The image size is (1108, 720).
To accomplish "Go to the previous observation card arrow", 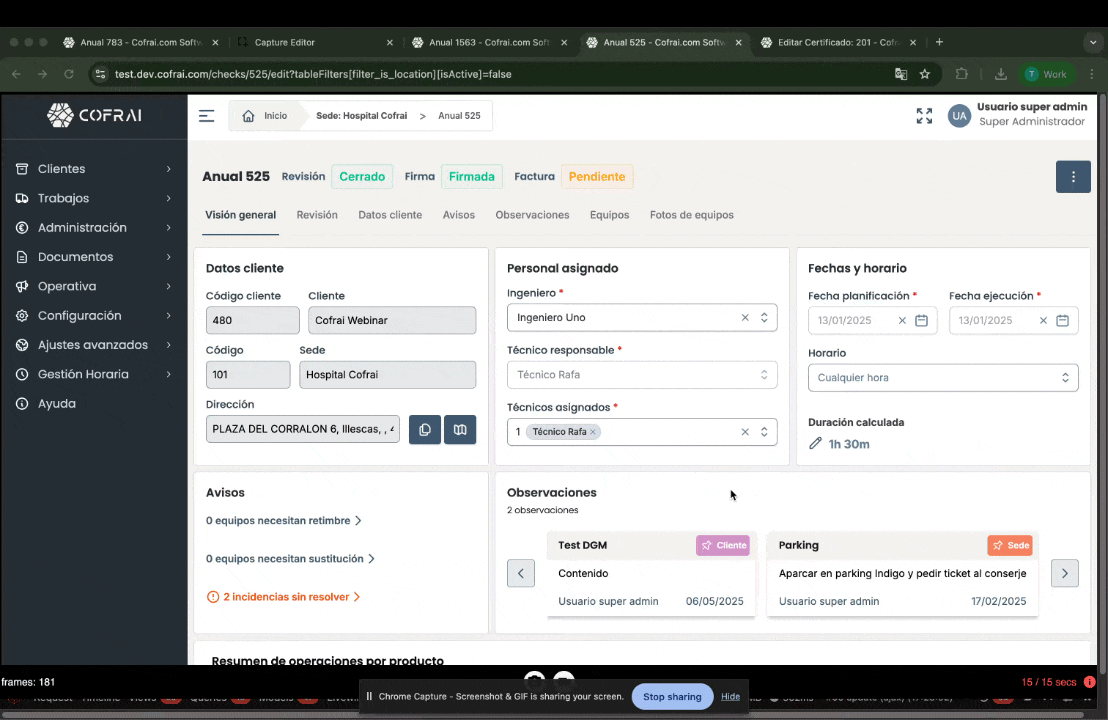I will [x=521, y=573].
